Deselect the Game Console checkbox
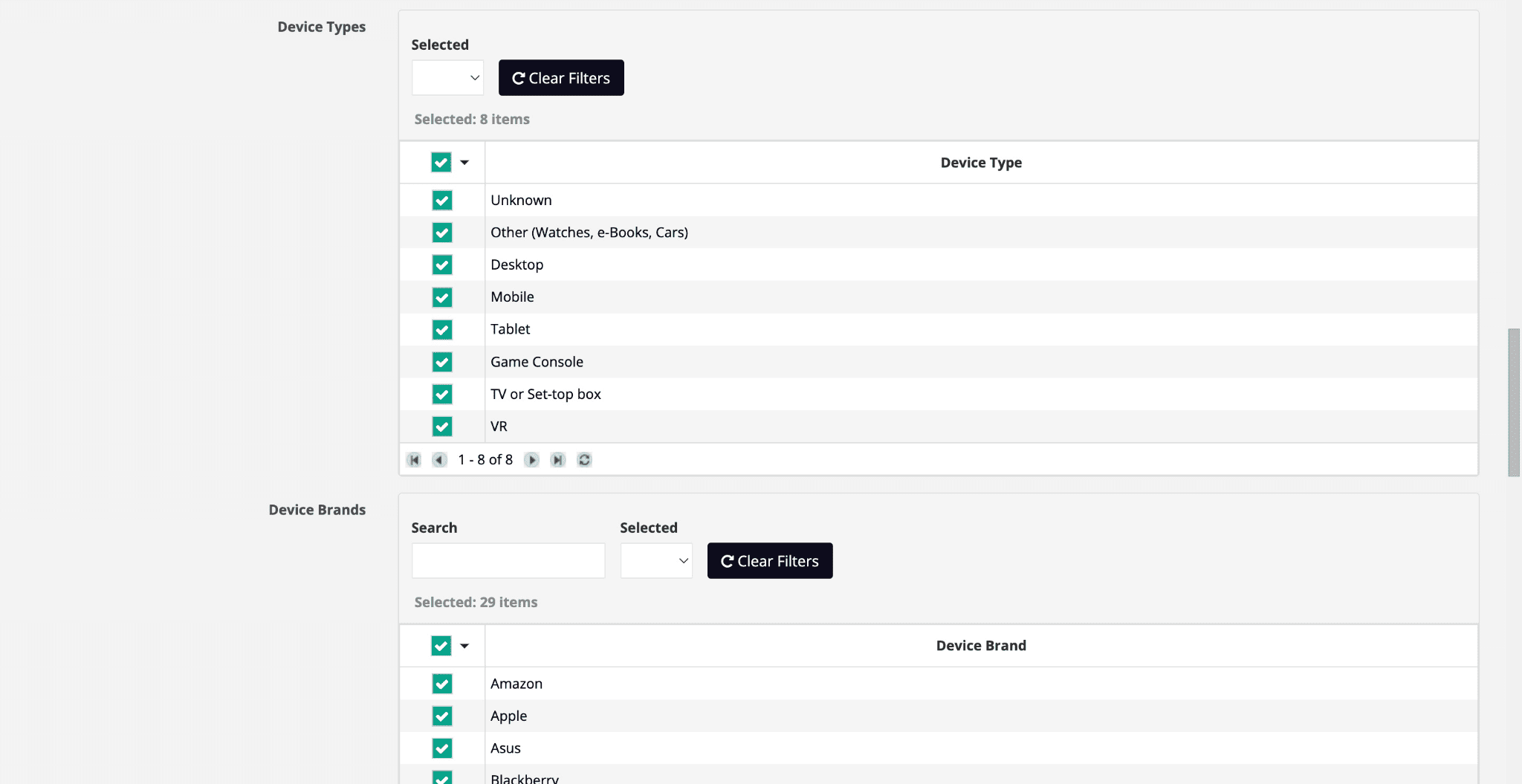Viewport: 1522px width, 784px height. coord(442,362)
